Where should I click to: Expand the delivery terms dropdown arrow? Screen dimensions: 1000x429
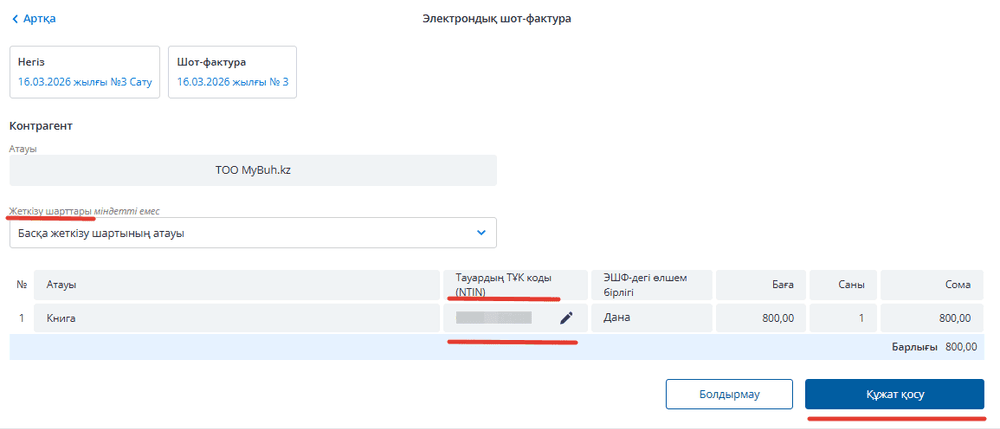click(x=481, y=233)
